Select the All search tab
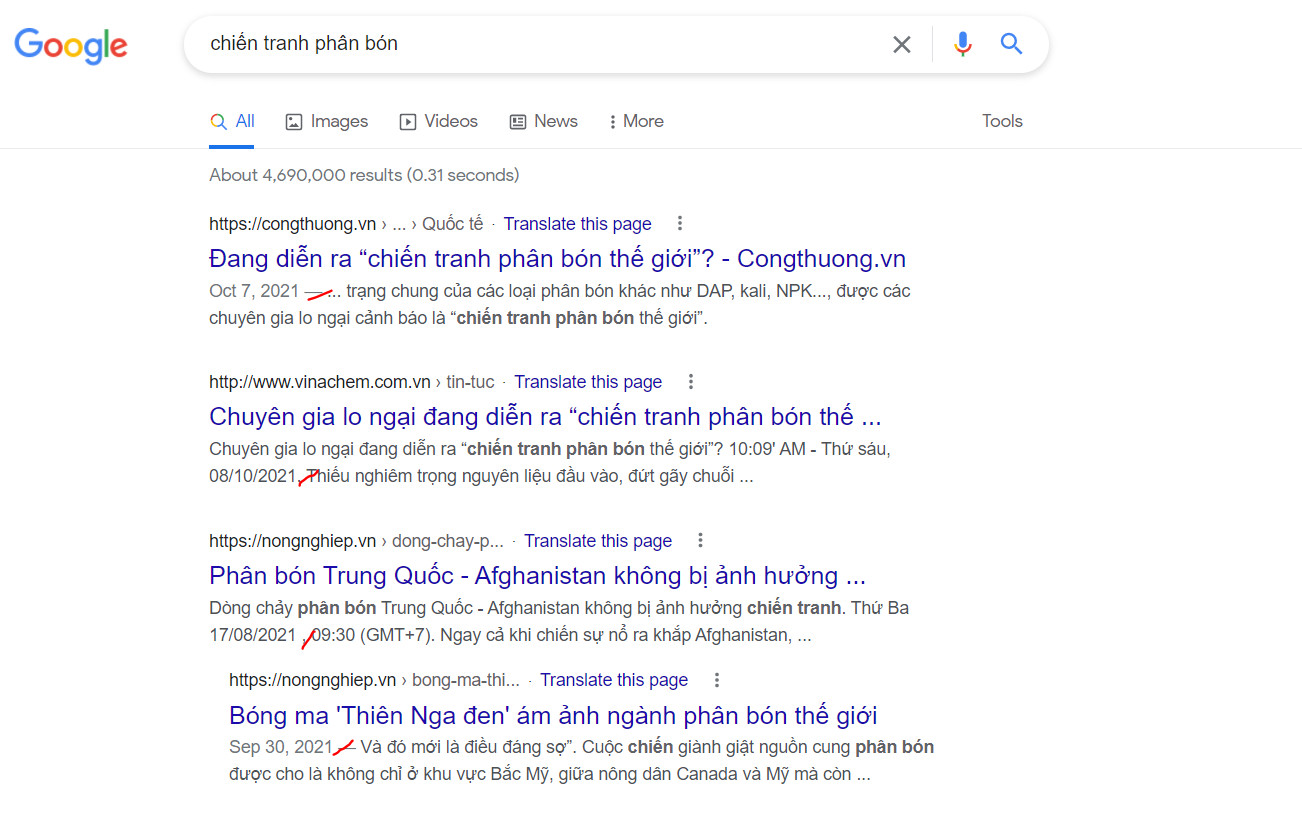 [232, 121]
